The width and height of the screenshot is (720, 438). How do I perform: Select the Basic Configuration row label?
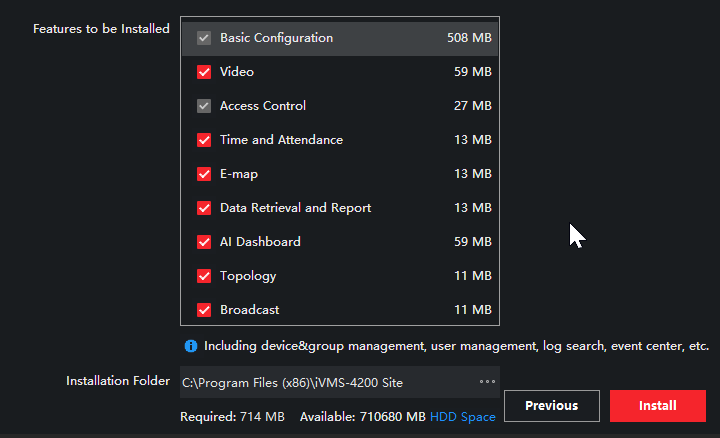pos(276,38)
